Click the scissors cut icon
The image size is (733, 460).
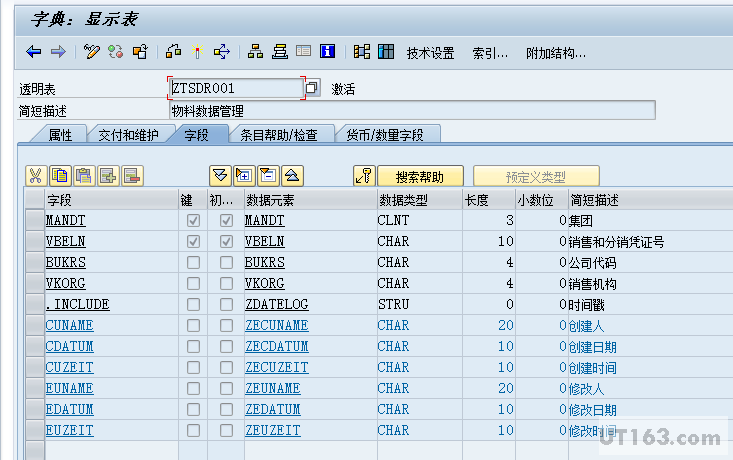35,176
